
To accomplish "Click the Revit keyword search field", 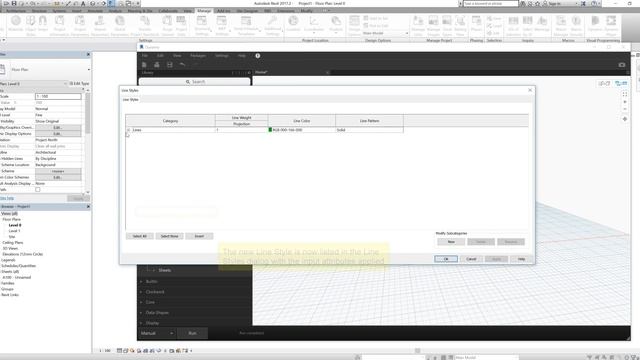I will [491, 3].
